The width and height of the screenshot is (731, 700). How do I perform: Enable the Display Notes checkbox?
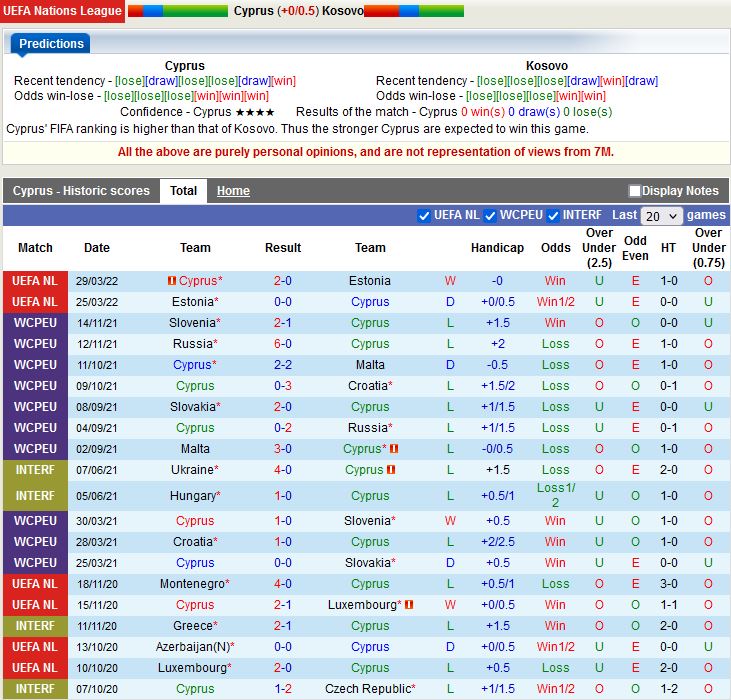pyautogui.click(x=634, y=191)
